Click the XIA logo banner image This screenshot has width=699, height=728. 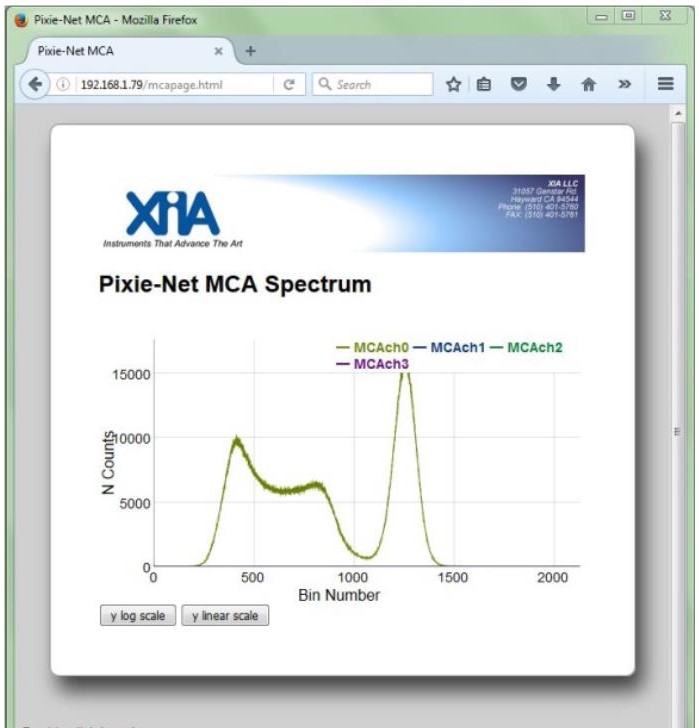coord(343,214)
